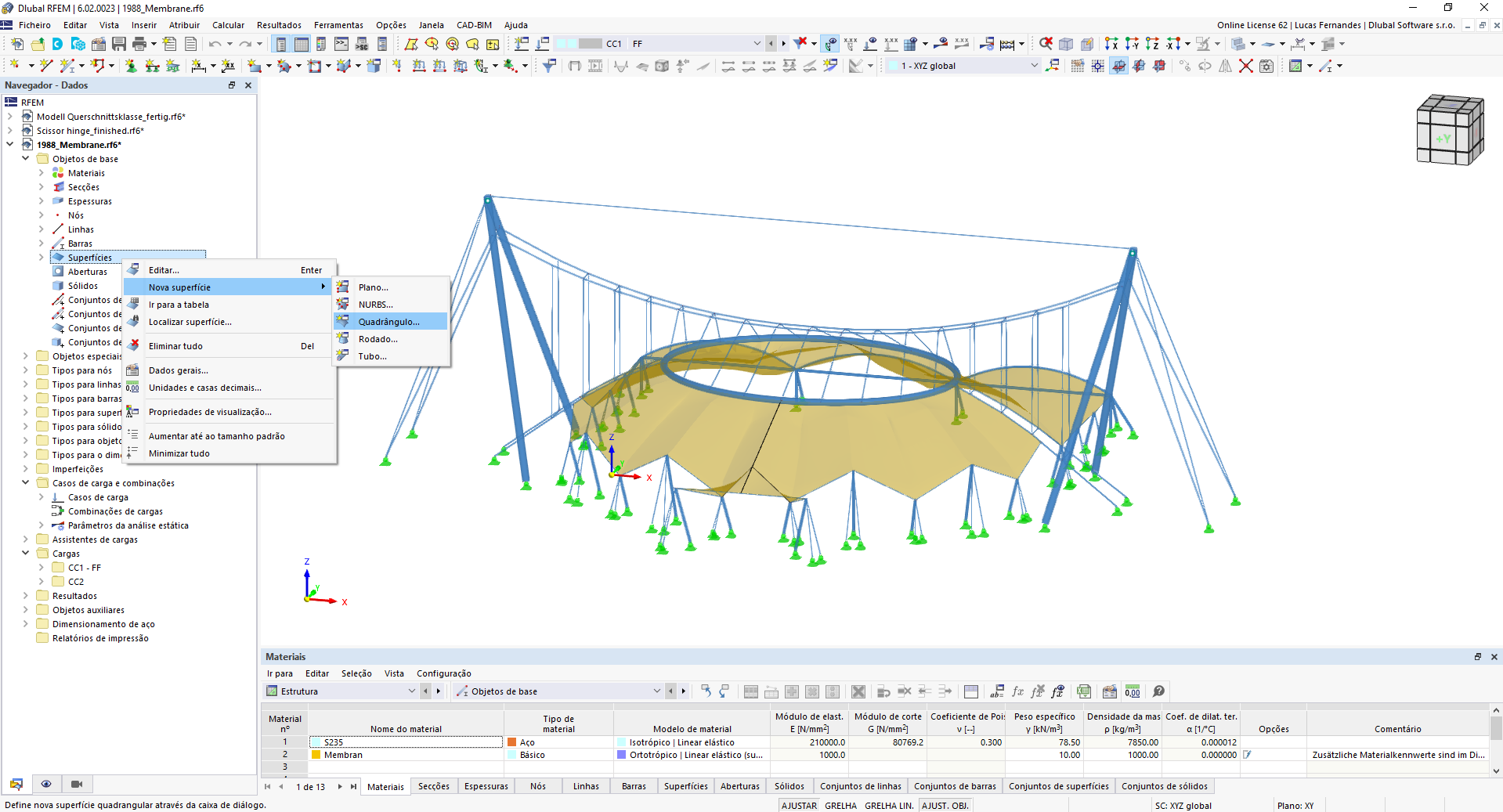Open an existing file with the folder icon
1503x812 pixels.
click(38, 44)
